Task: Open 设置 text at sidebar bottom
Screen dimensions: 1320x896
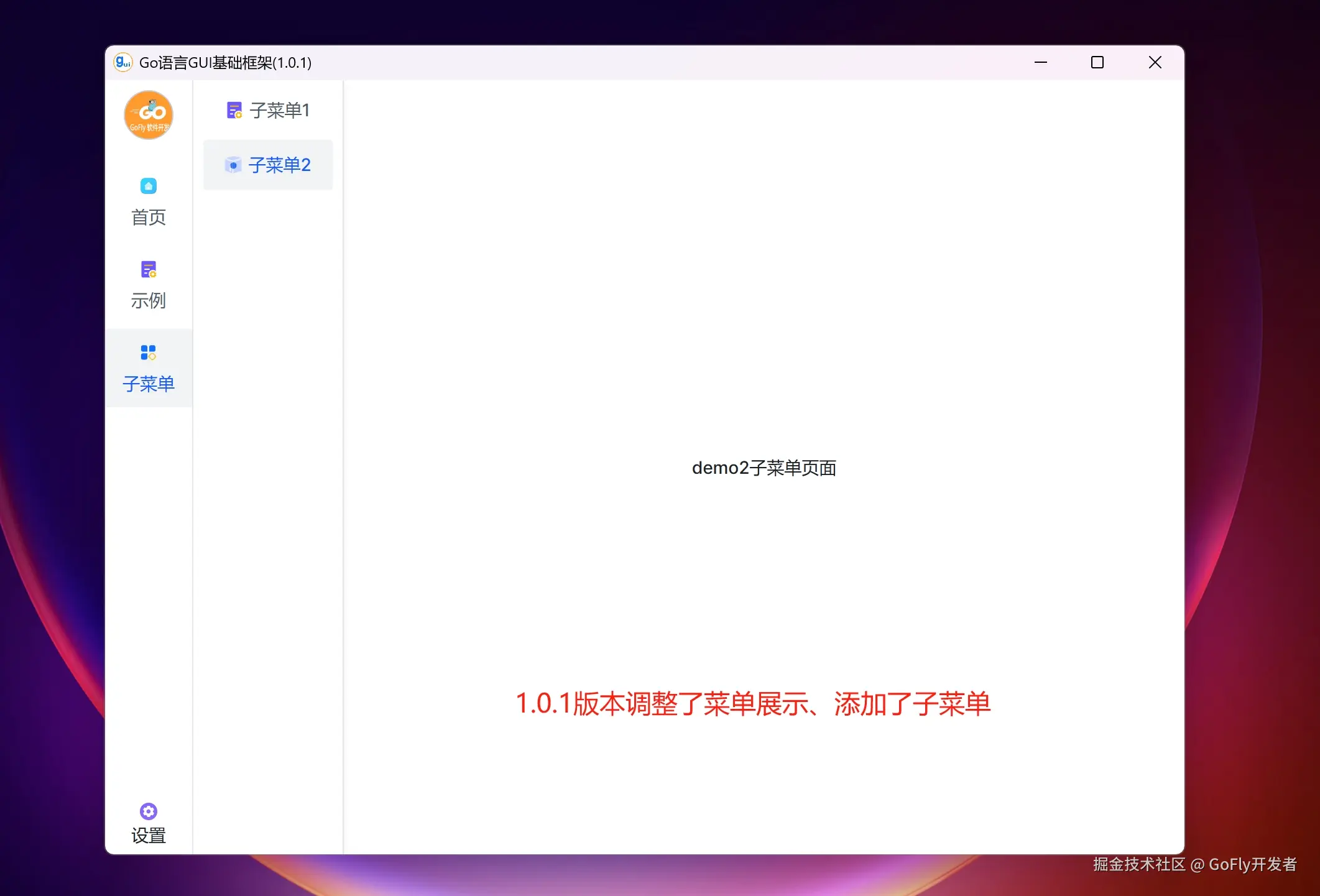Action: [x=148, y=835]
